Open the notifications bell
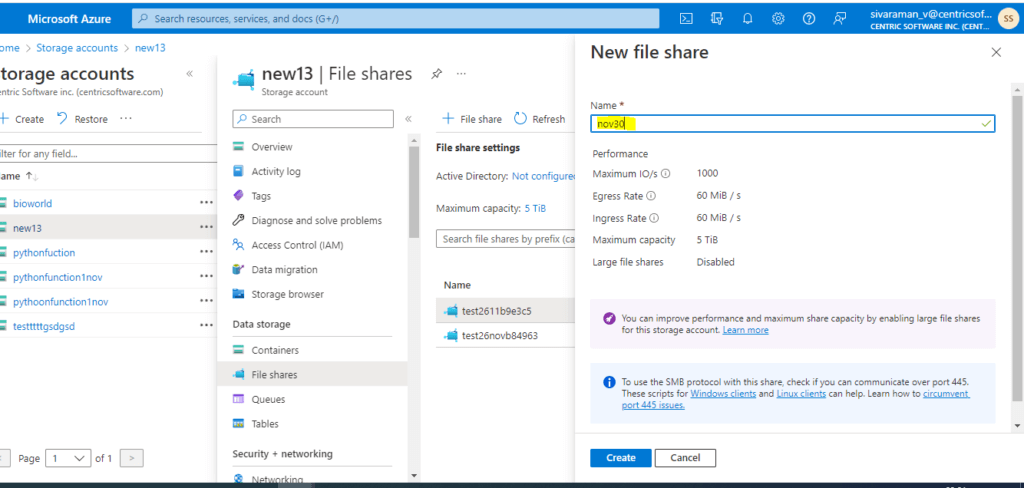This screenshot has width=1024, height=488. (x=748, y=19)
